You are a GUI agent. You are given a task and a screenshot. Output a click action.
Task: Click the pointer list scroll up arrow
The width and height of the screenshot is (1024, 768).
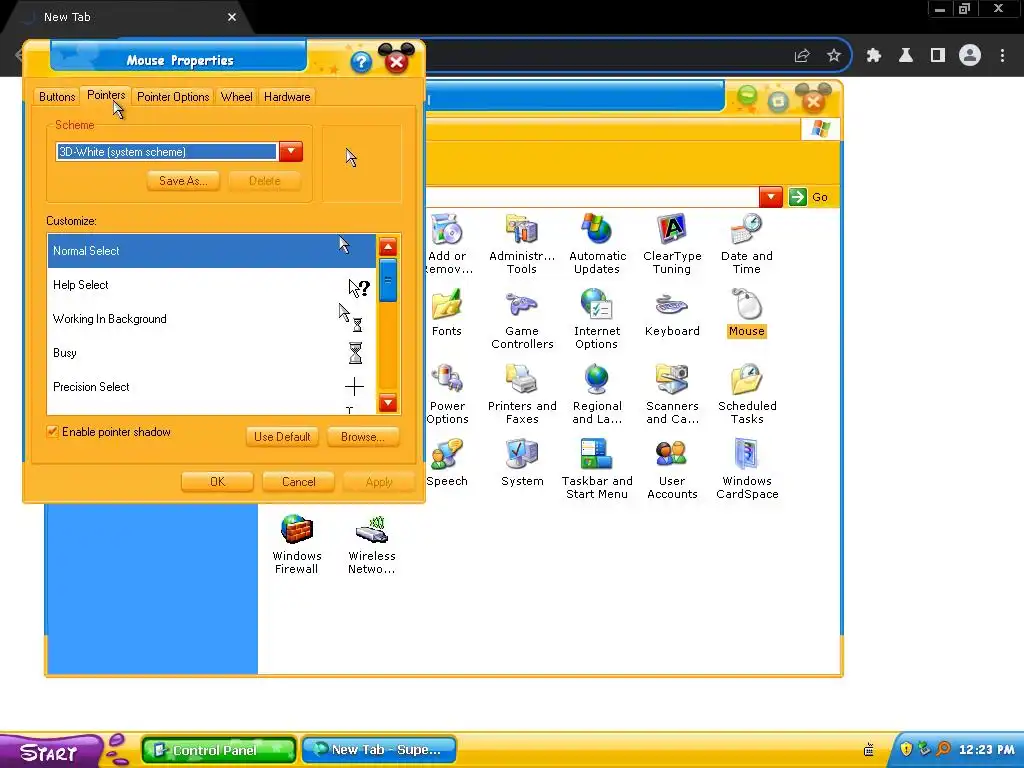click(x=388, y=247)
